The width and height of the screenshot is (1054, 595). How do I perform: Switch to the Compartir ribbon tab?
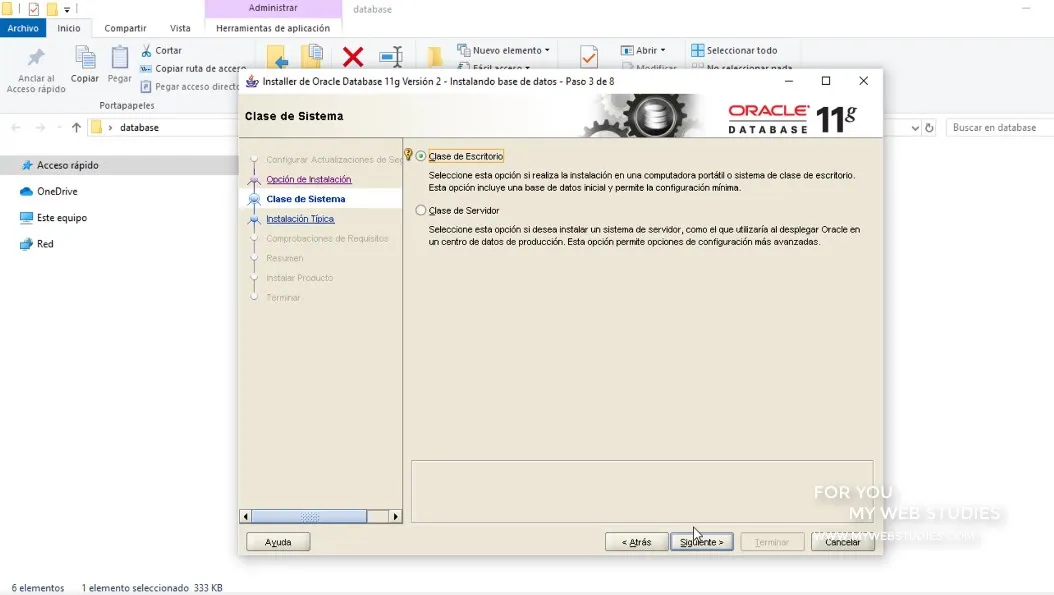click(x=125, y=28)
